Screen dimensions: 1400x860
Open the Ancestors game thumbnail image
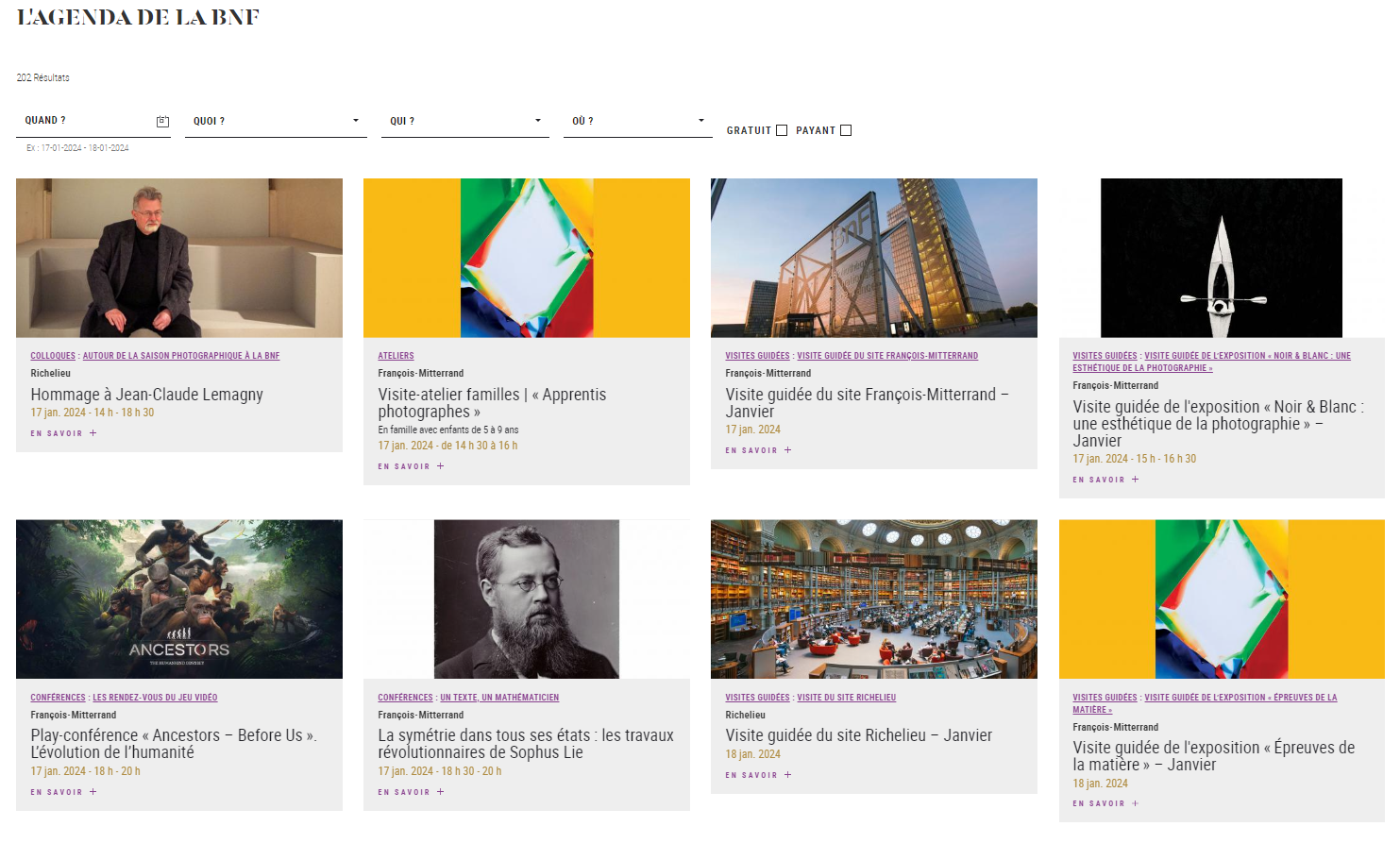pyautogui.click(x=179, y=599)
